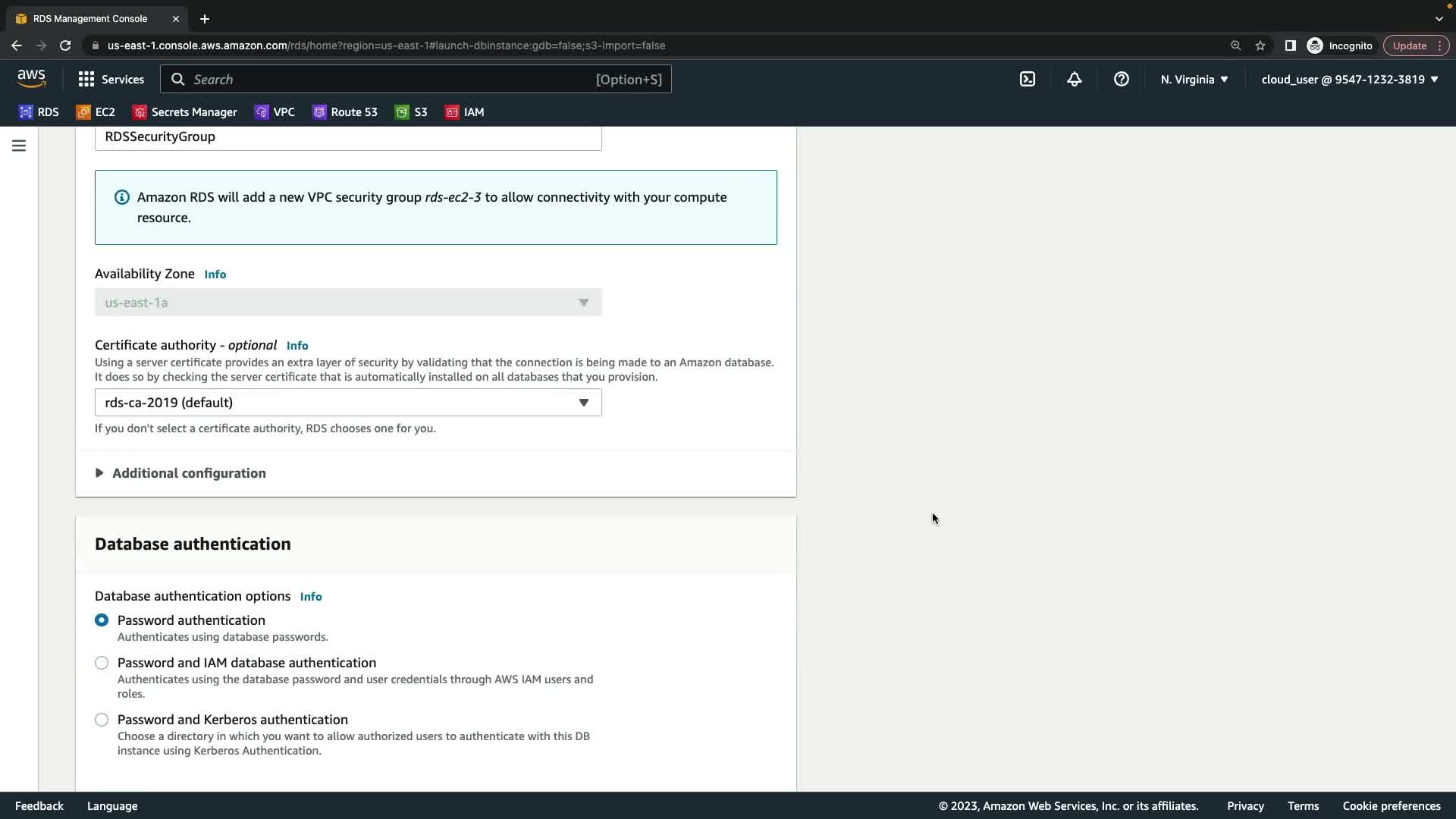This screenshot has width=1456, height=819.
Task: Open the EC2 favorites shortcut
Action: pos(96,112)
